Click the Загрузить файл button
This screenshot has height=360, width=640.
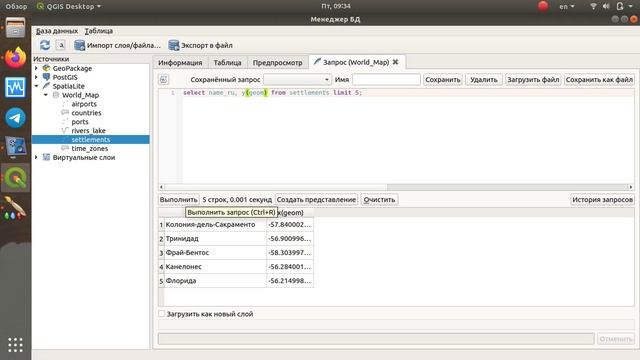[x=533, y=80]
